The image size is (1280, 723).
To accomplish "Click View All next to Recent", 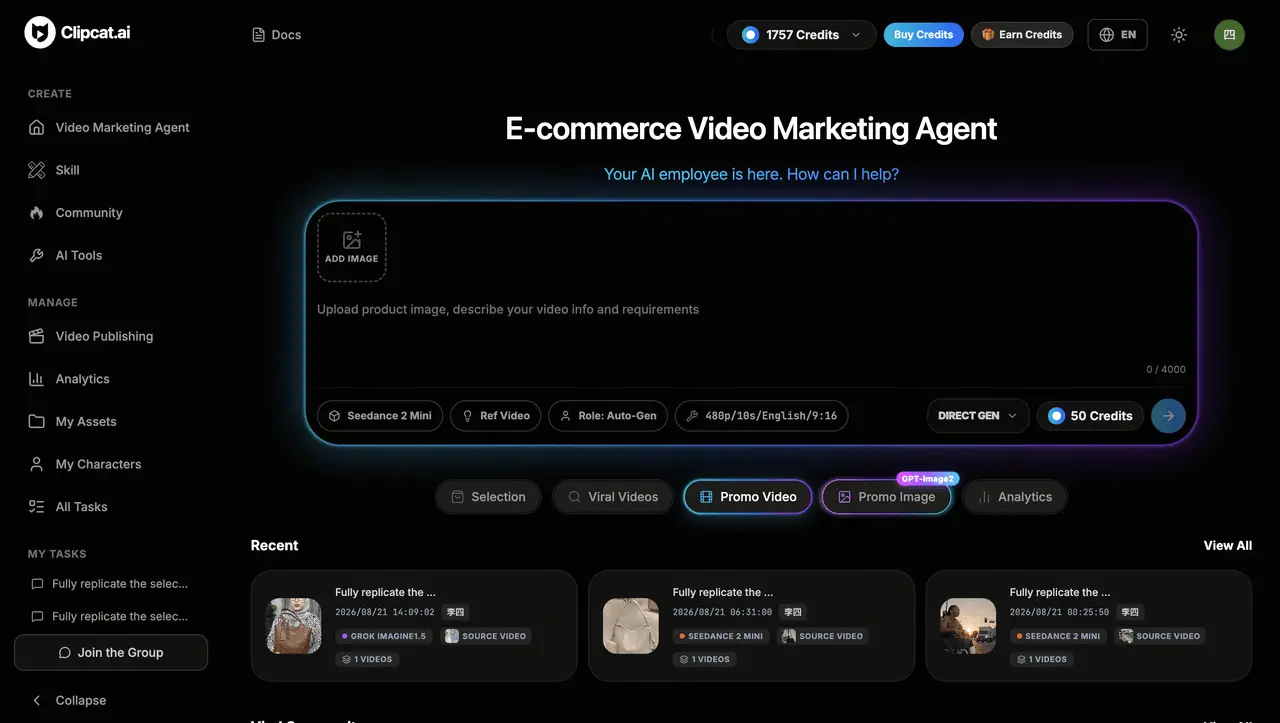I will tap(1228, 546).
